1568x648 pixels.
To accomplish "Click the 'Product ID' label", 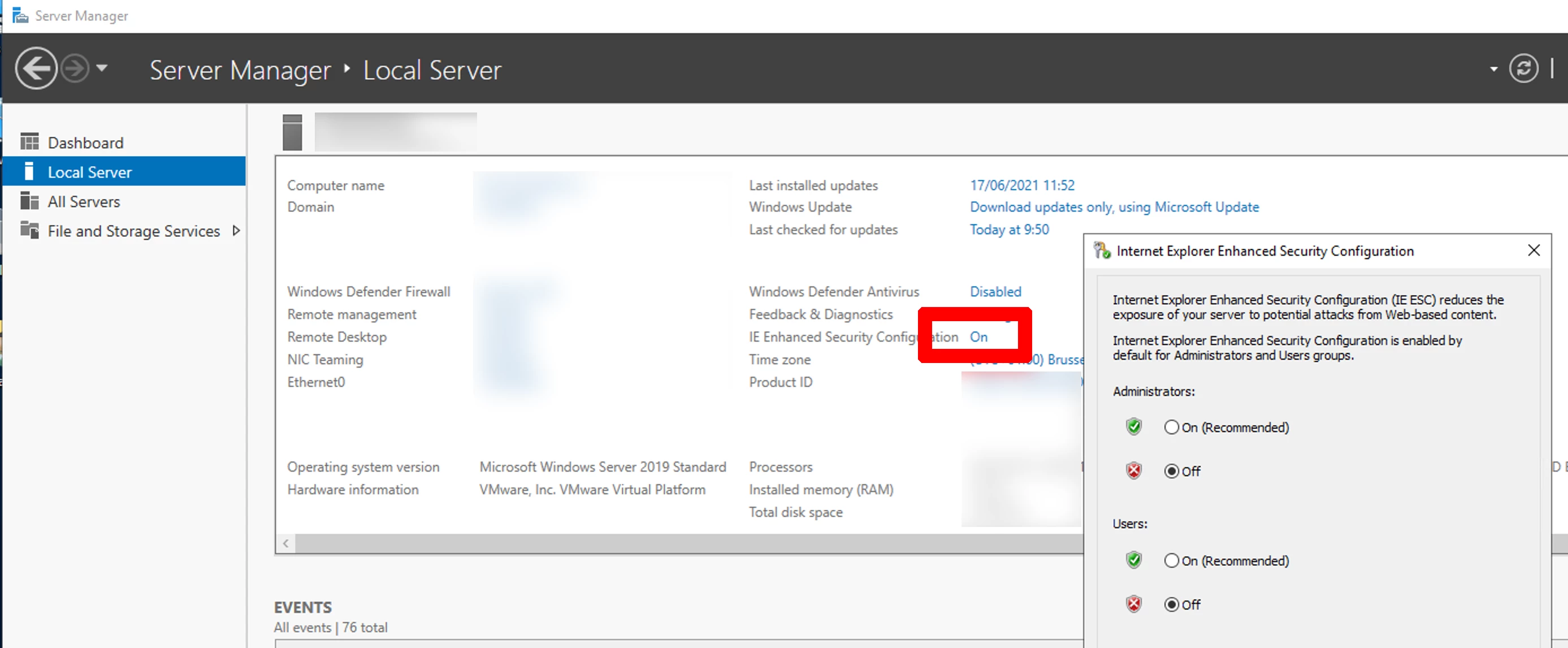I will [x=781, y=382].
